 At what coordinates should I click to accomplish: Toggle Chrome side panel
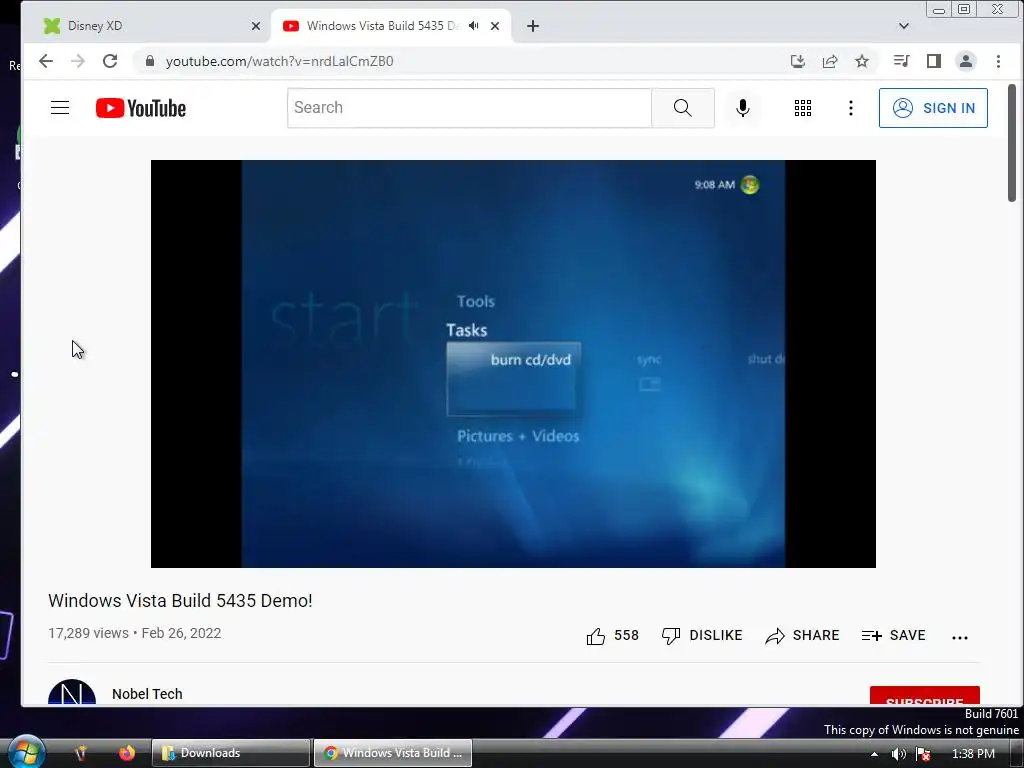tap(934, 61)
